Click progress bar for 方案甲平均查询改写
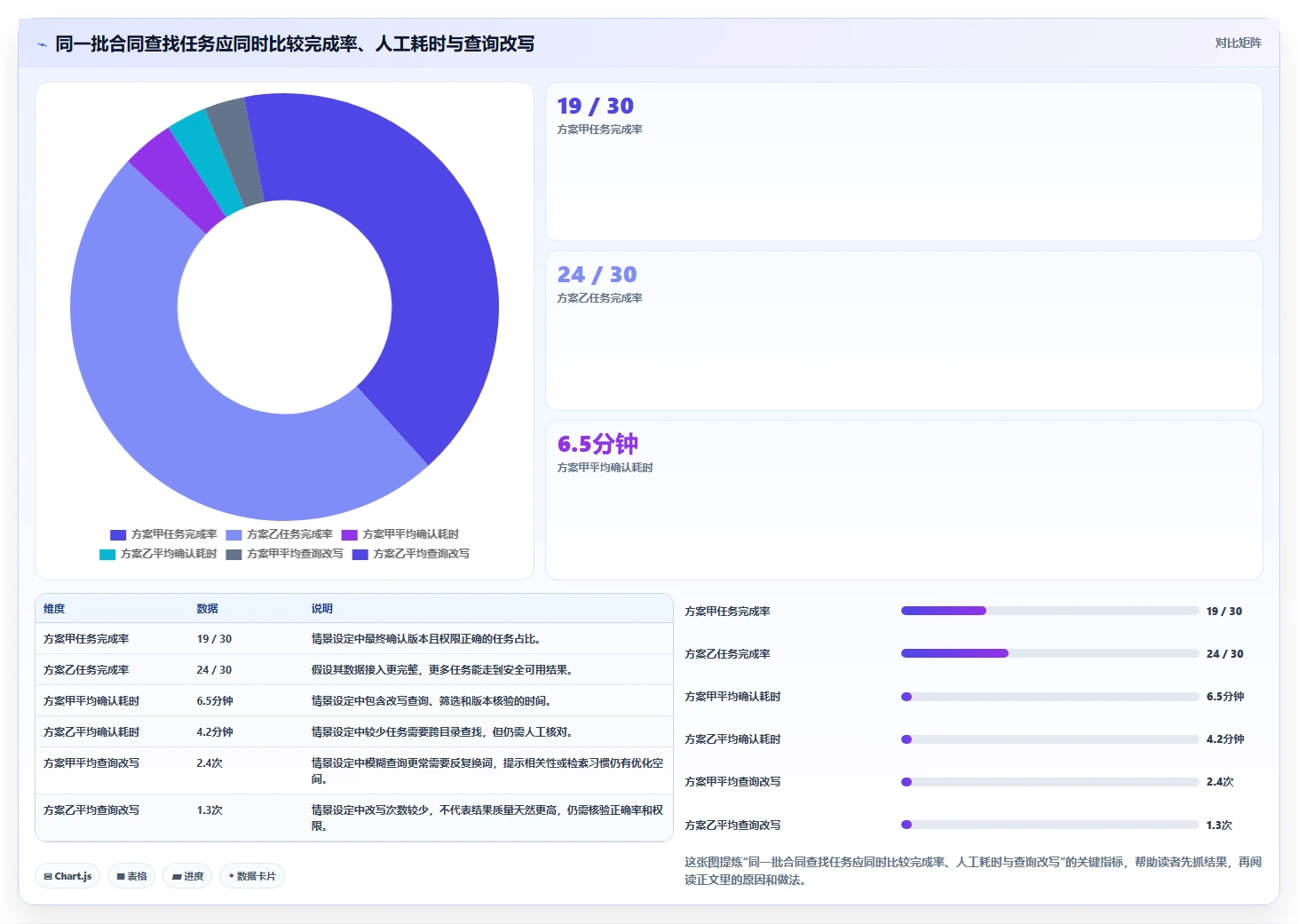The image size is (1298, 924). click(x=1049, y=782)
